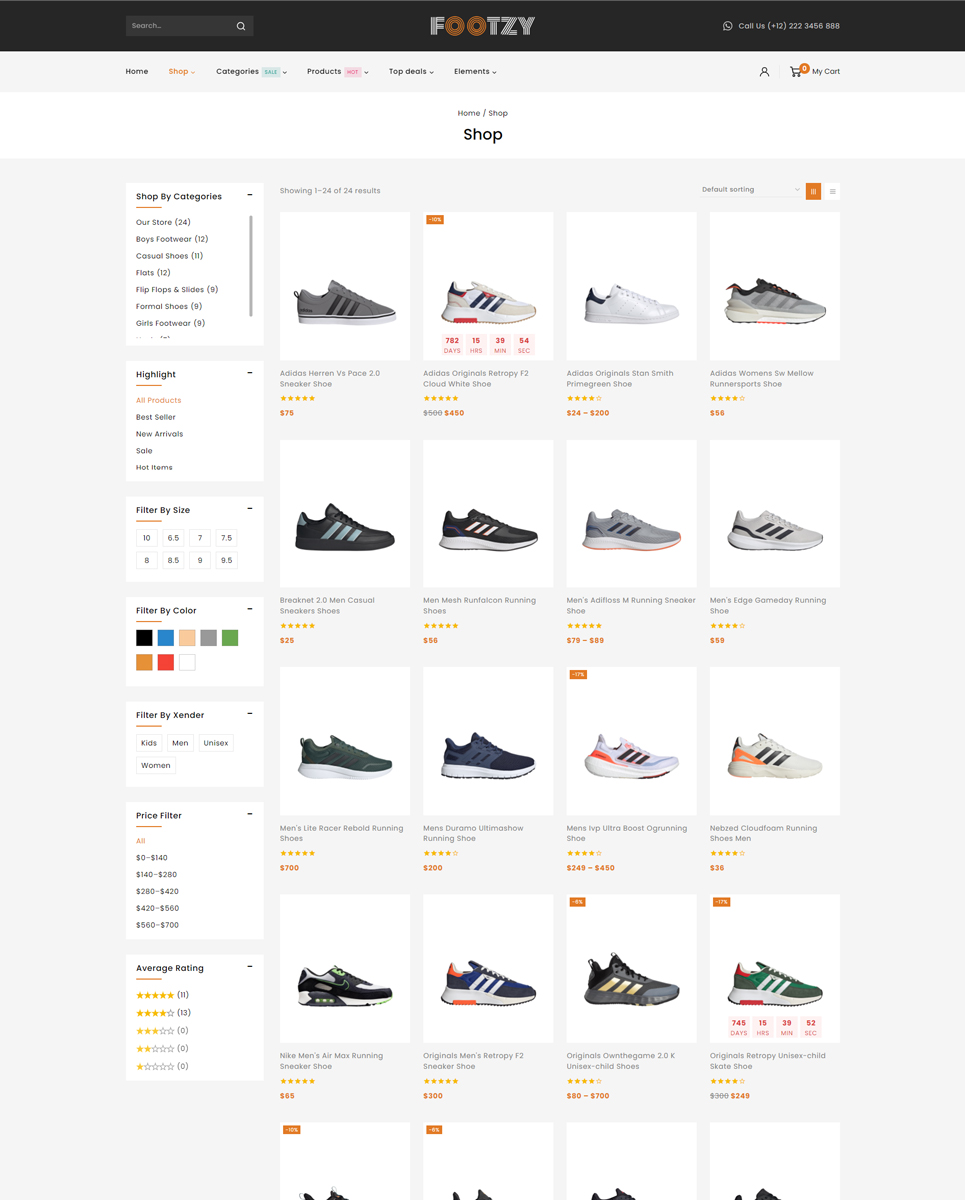
Task: Click the search magnifier icon
Action: pyautogui.click(x=241, y=26)
